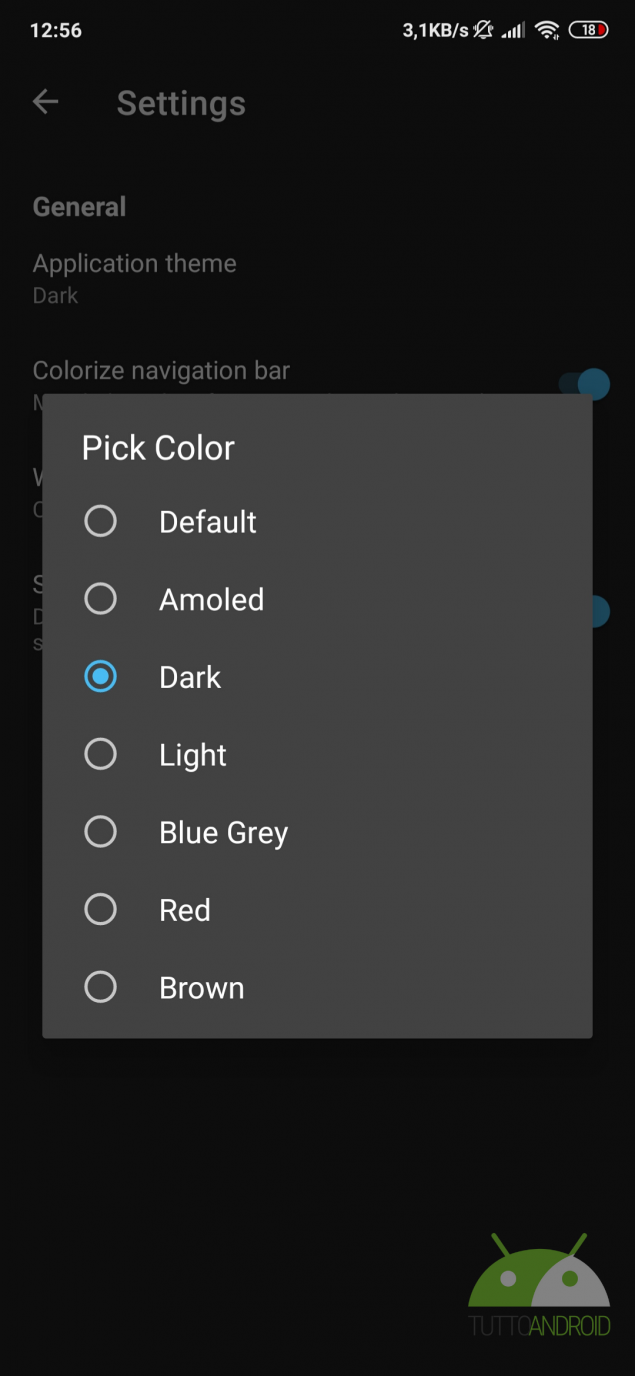Toggle the Colorize navigation bar switch
Image resolution: width=635 pixels, height=1376 pixels.
(x=585, y=383)
